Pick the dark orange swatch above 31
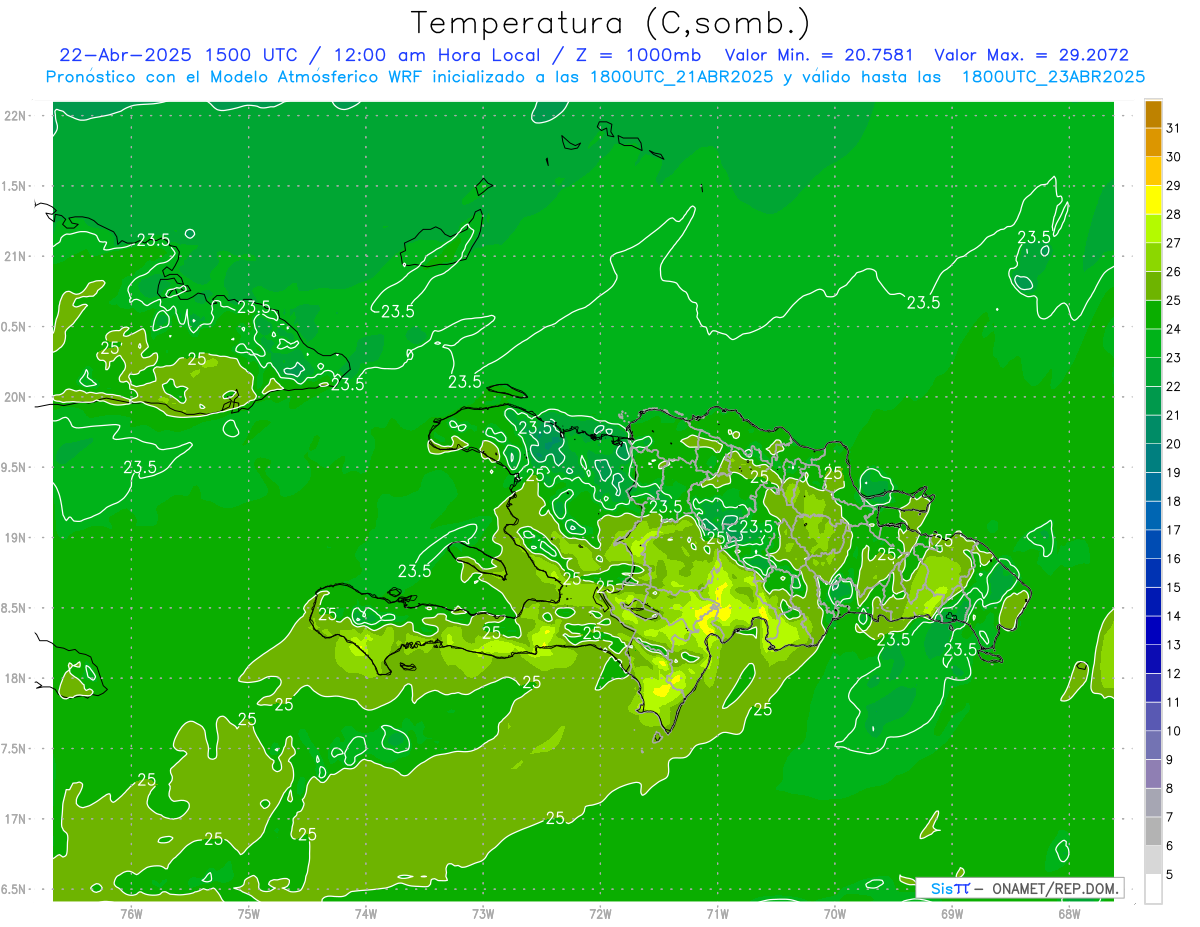This screenshot has width=1200, height=927. (x=1153, y=114)
